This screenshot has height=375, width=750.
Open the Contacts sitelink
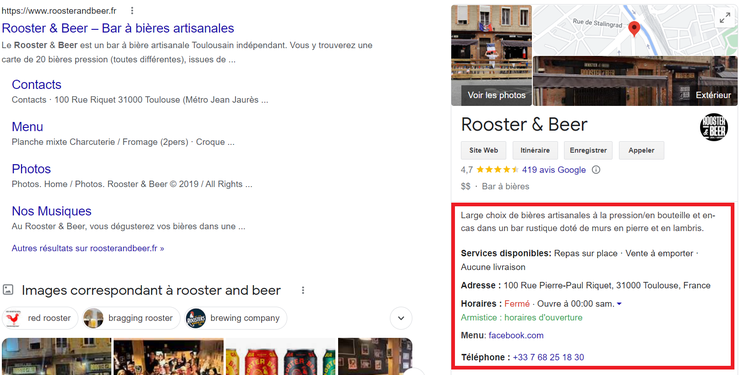36,85
